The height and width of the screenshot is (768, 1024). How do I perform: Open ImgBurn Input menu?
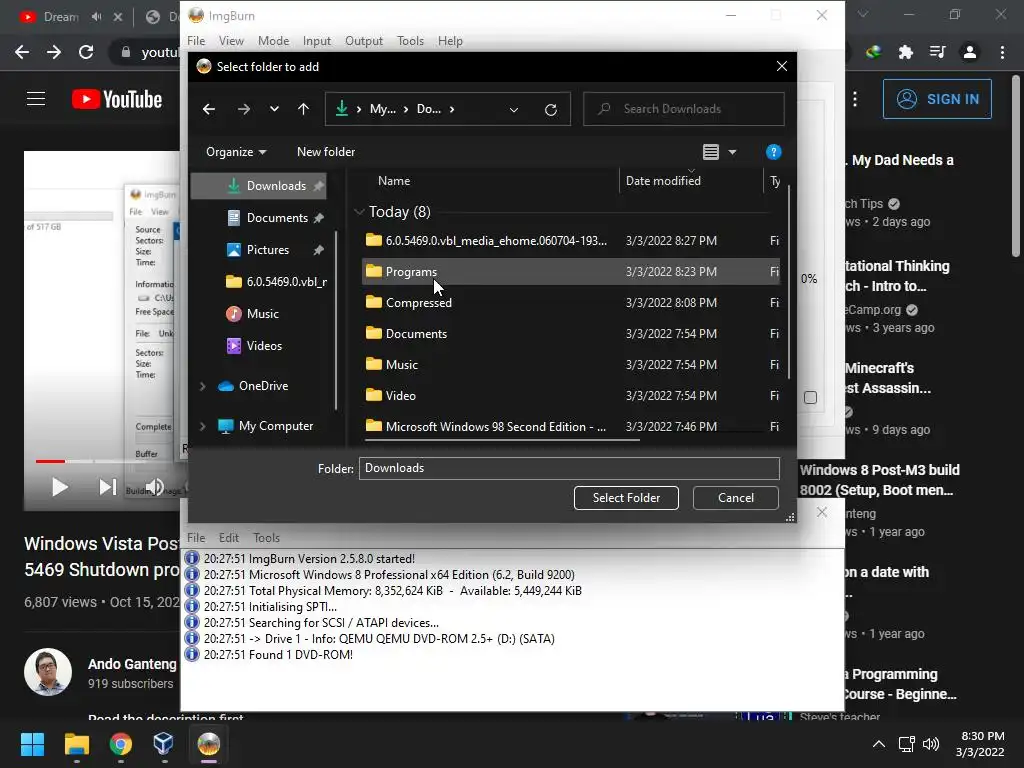click(317, 41)
